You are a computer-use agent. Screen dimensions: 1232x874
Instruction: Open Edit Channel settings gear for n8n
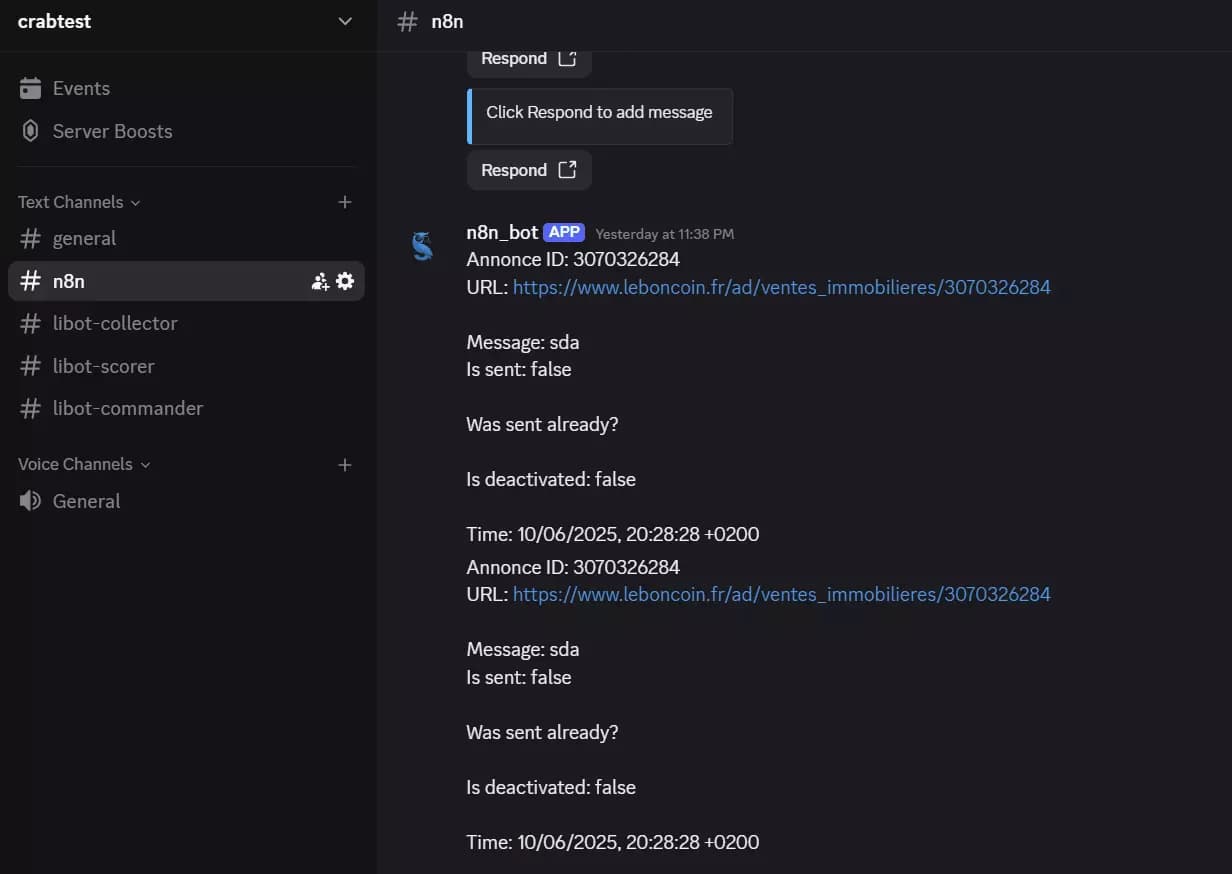345,281
